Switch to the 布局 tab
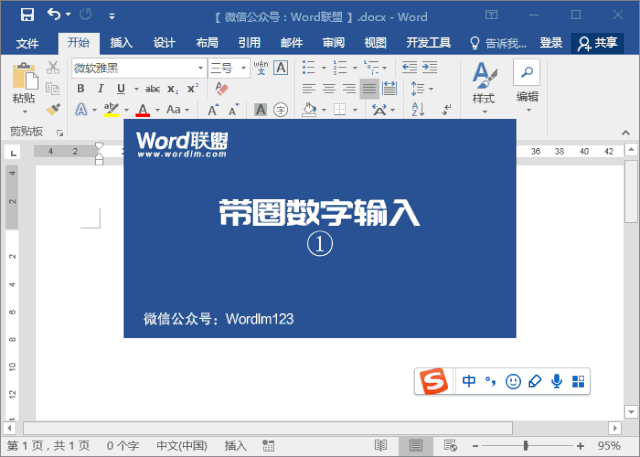This screenshot has height=457, width=640. point(207,43)
